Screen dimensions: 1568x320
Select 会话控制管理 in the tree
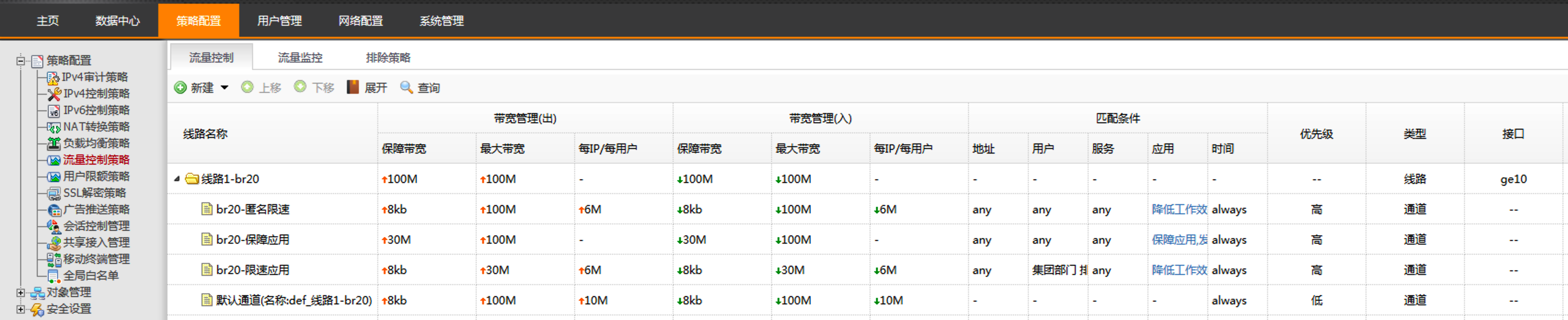[x=96, y=226]
